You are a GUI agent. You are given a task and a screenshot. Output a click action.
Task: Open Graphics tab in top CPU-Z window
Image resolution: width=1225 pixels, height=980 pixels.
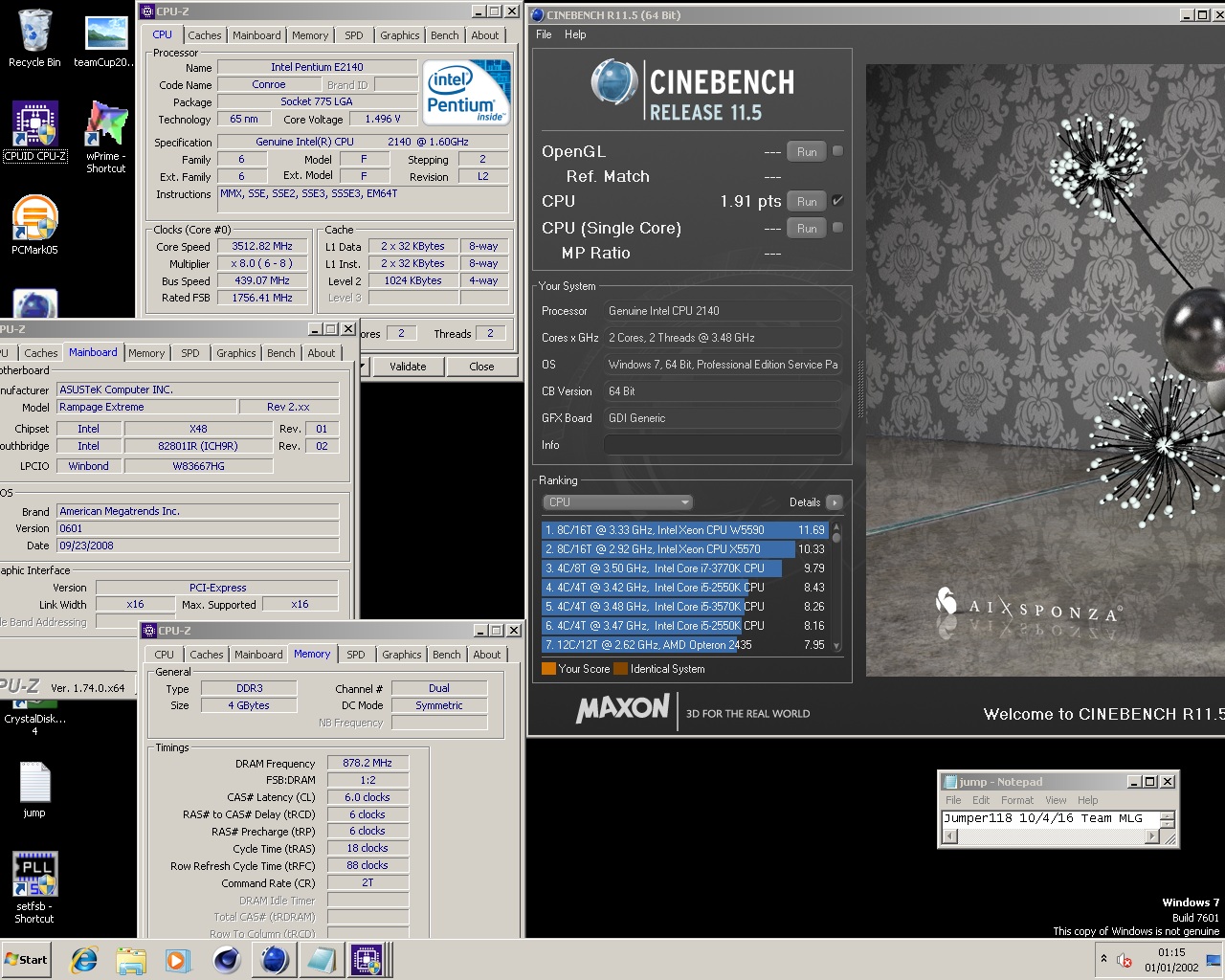click(399, 35)
